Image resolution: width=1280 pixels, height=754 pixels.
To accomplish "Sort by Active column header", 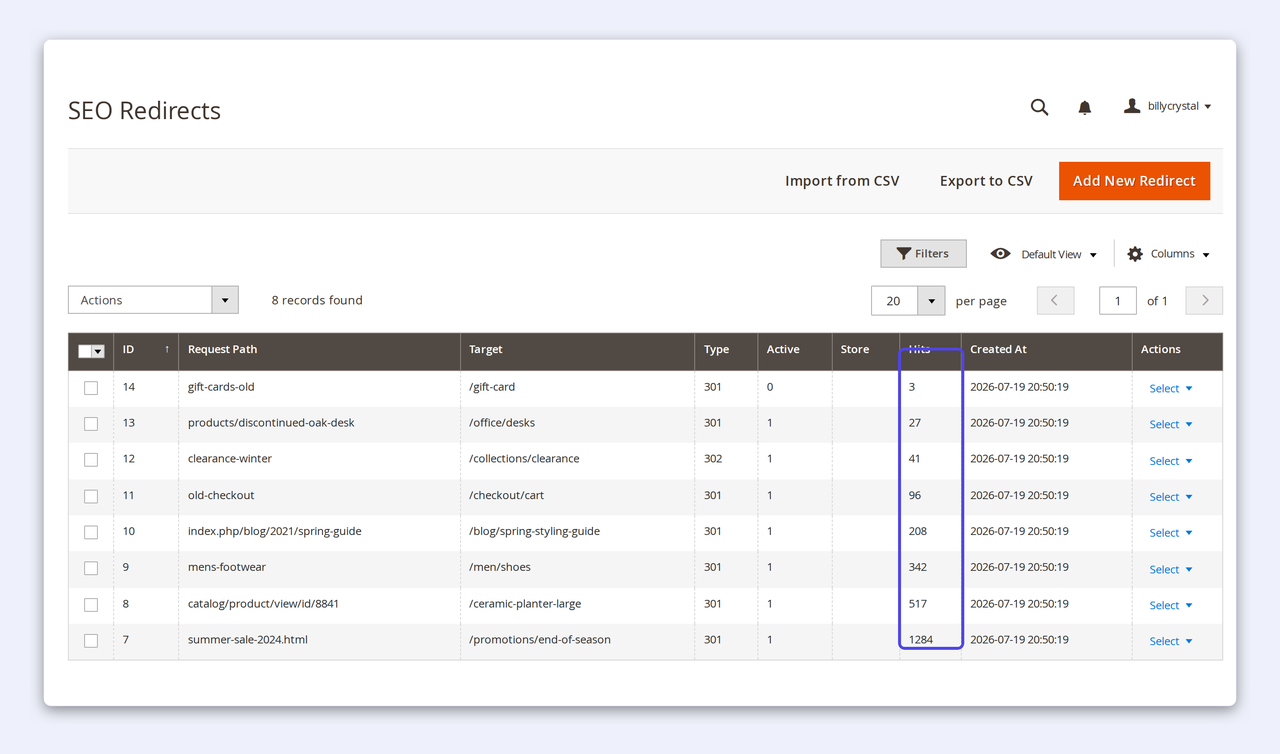I will [x=795, y=350].
